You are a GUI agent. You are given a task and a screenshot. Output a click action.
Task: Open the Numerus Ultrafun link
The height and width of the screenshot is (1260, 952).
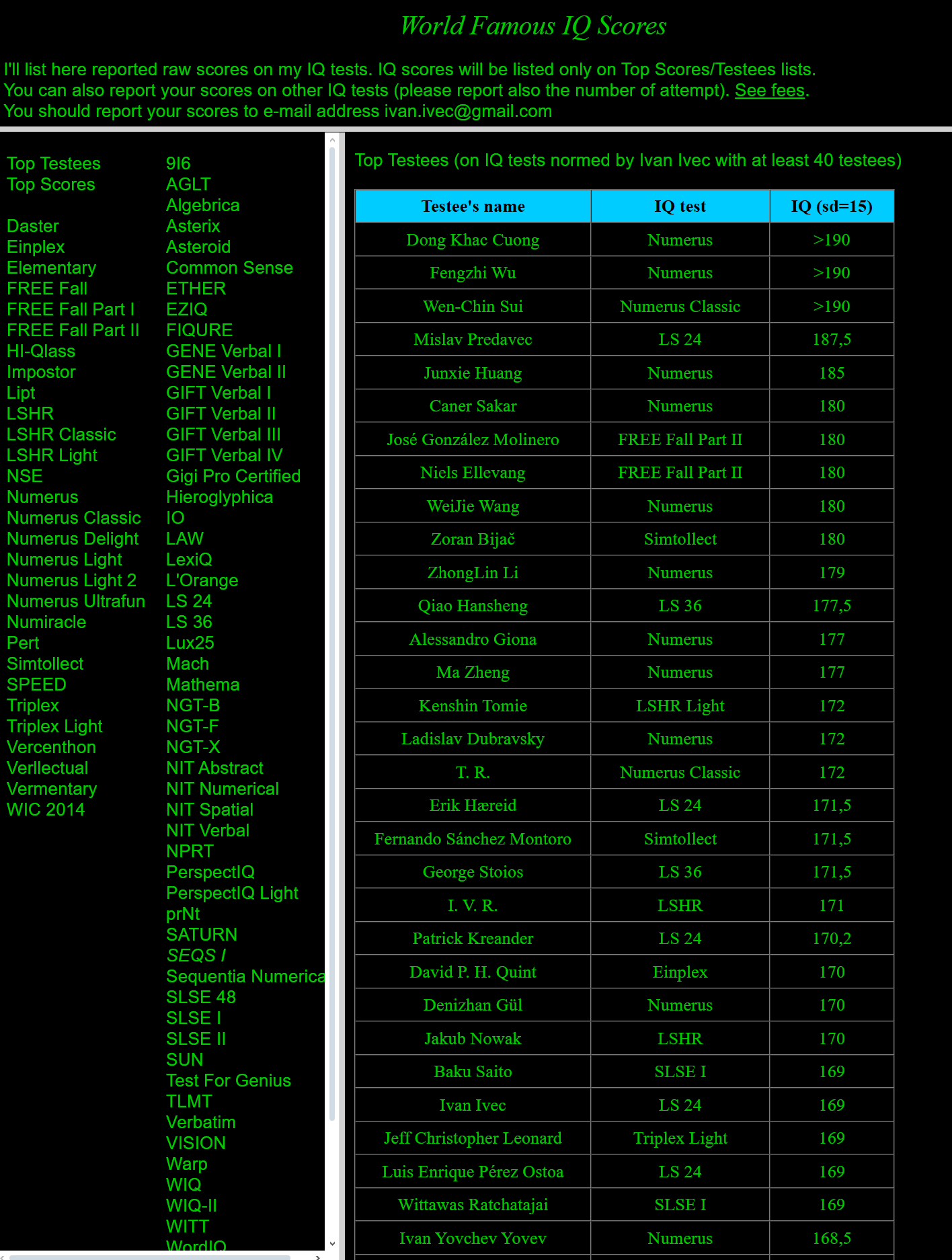(x=76, y=601)
